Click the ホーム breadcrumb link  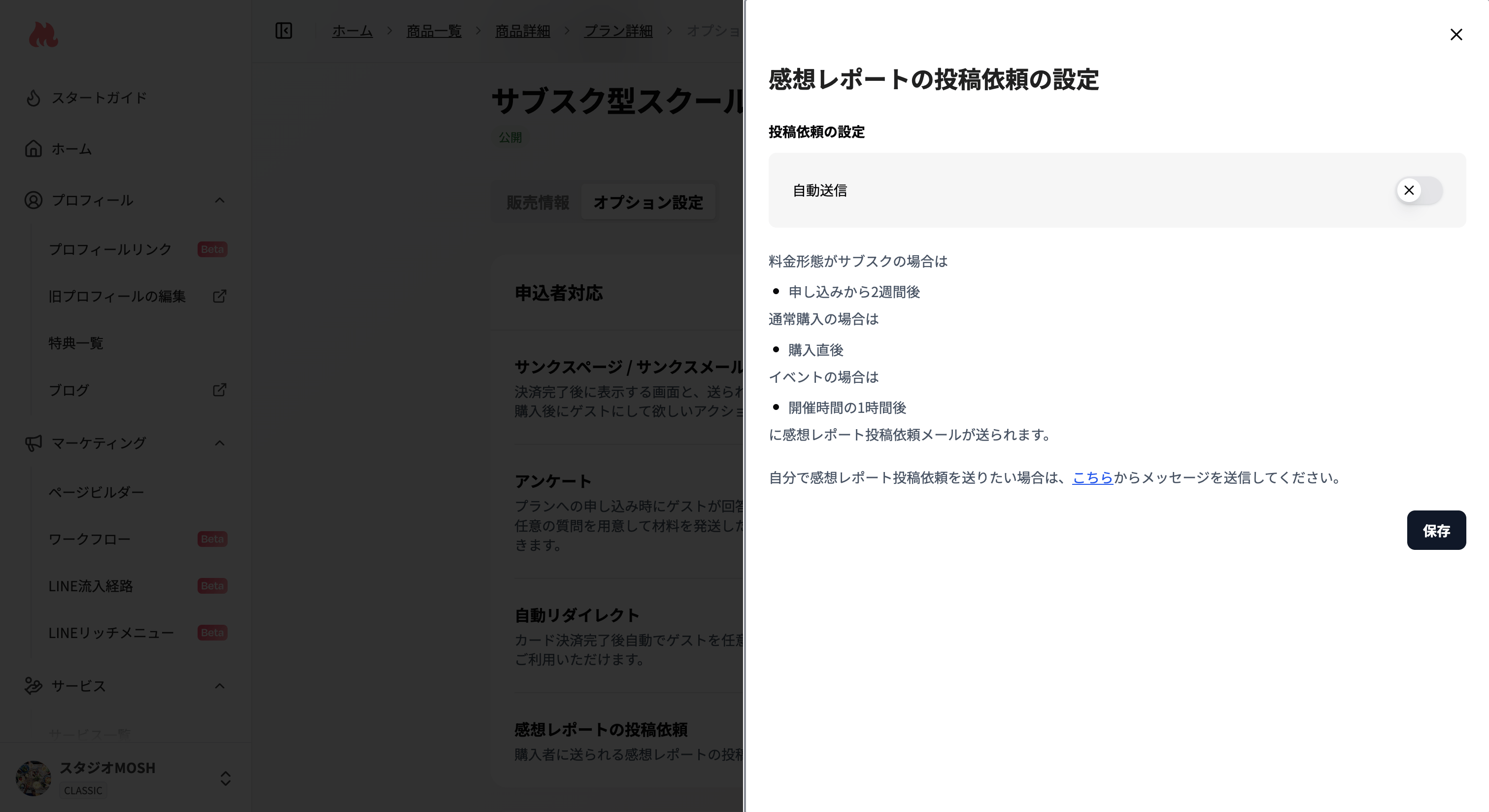click(x=352, y=31)
